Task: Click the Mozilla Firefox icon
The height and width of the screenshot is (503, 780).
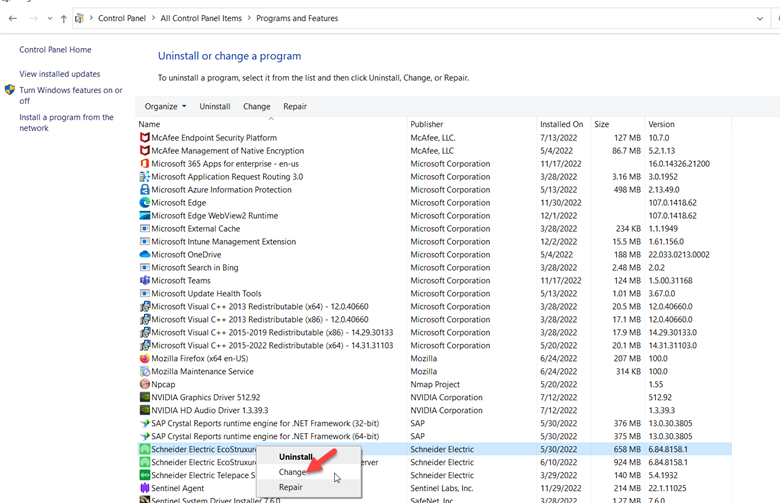Action: 144,358
